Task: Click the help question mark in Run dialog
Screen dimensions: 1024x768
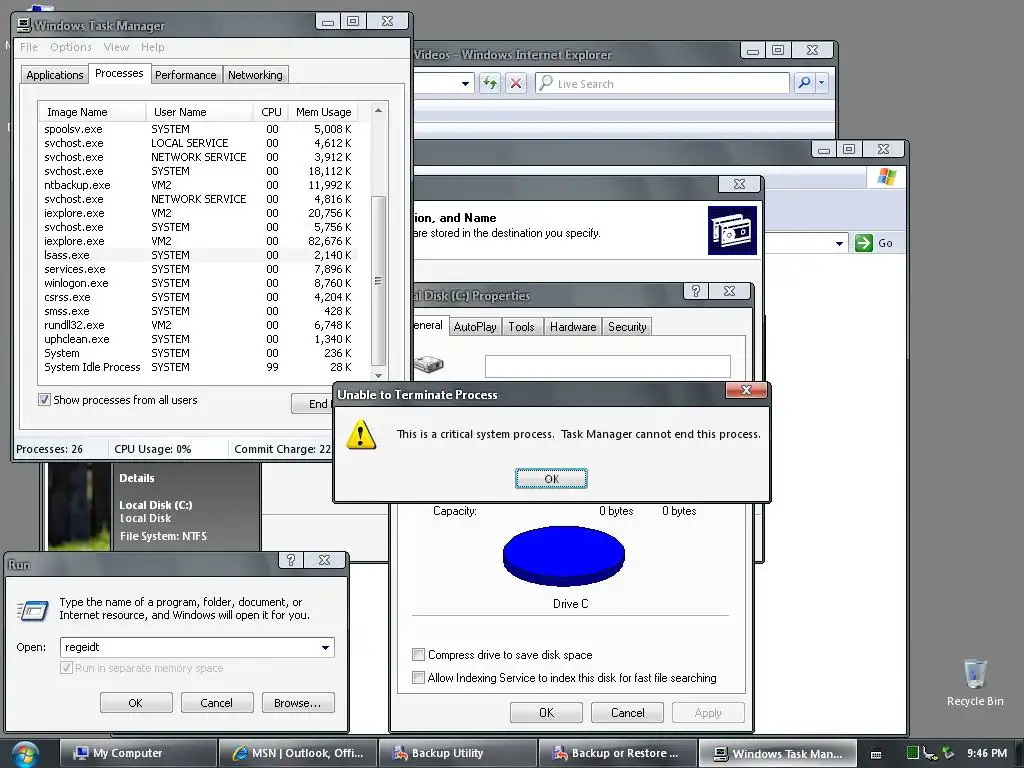Action: point(291,560)
